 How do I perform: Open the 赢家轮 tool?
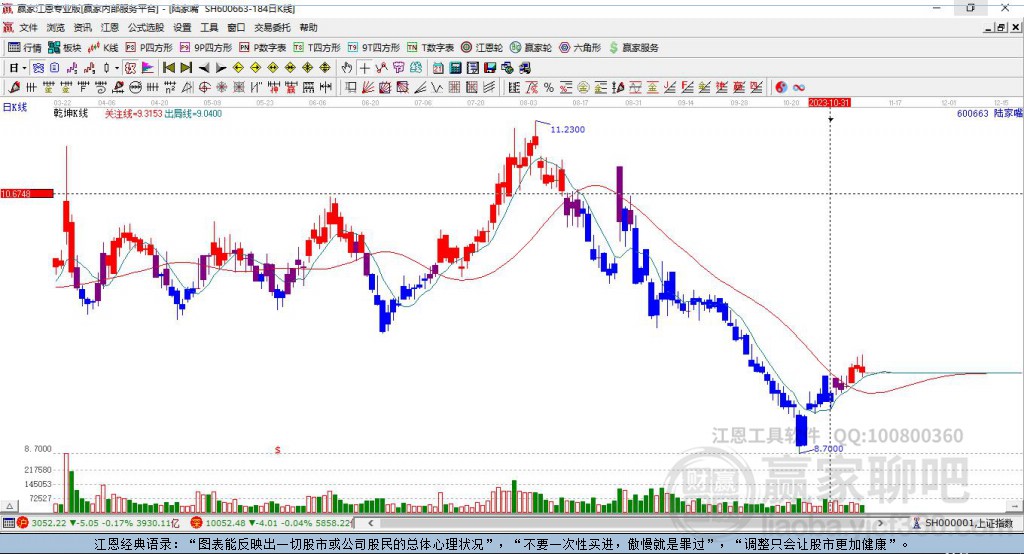coord(531,48)
